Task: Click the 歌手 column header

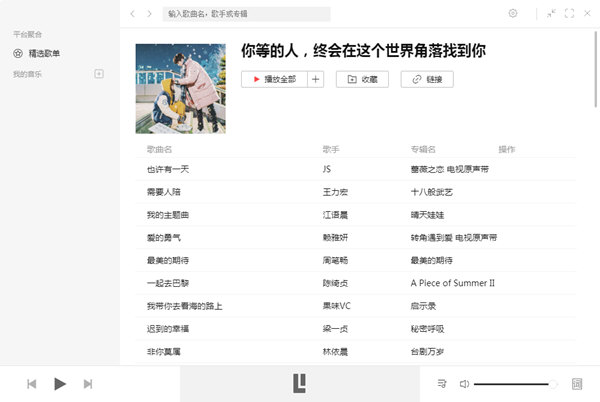Action: tap(331, 149)
